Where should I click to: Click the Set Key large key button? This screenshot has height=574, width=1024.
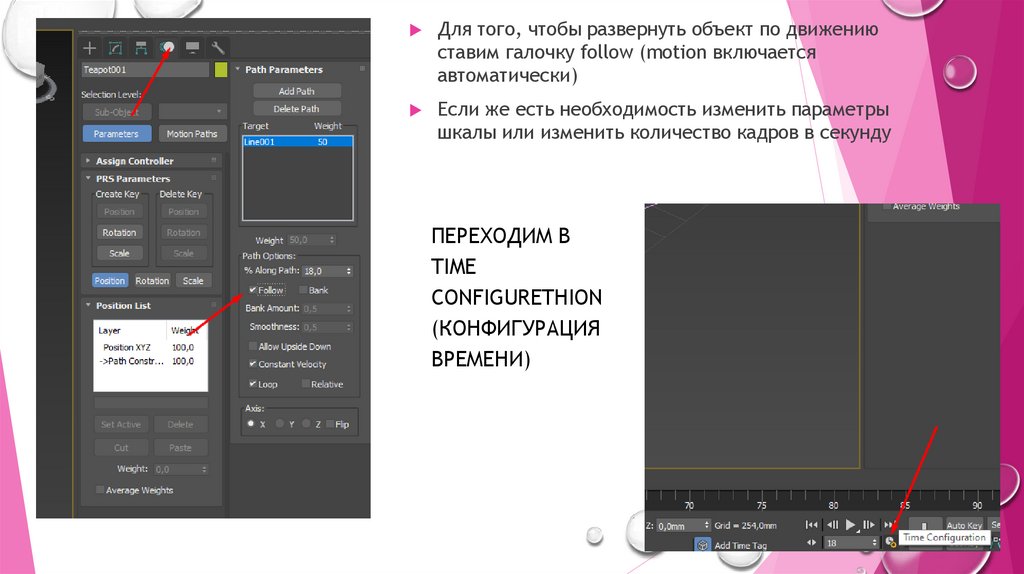[x=923, y=526]
